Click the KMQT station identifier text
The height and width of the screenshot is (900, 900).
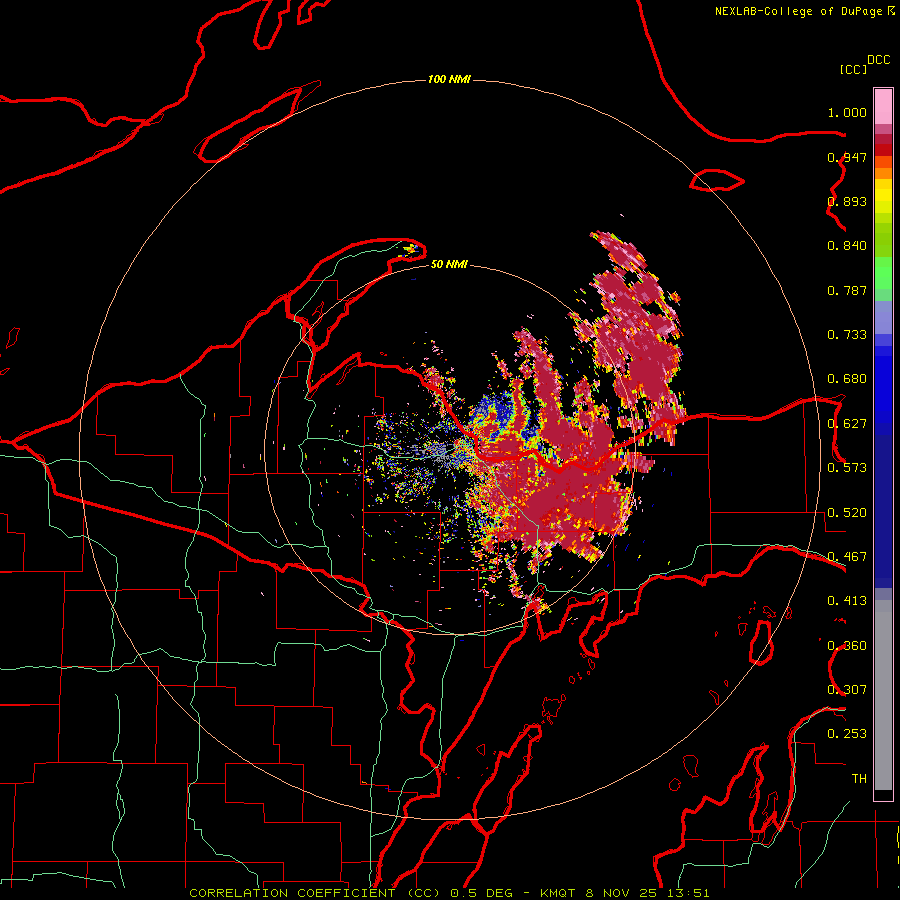click(559, 893)
